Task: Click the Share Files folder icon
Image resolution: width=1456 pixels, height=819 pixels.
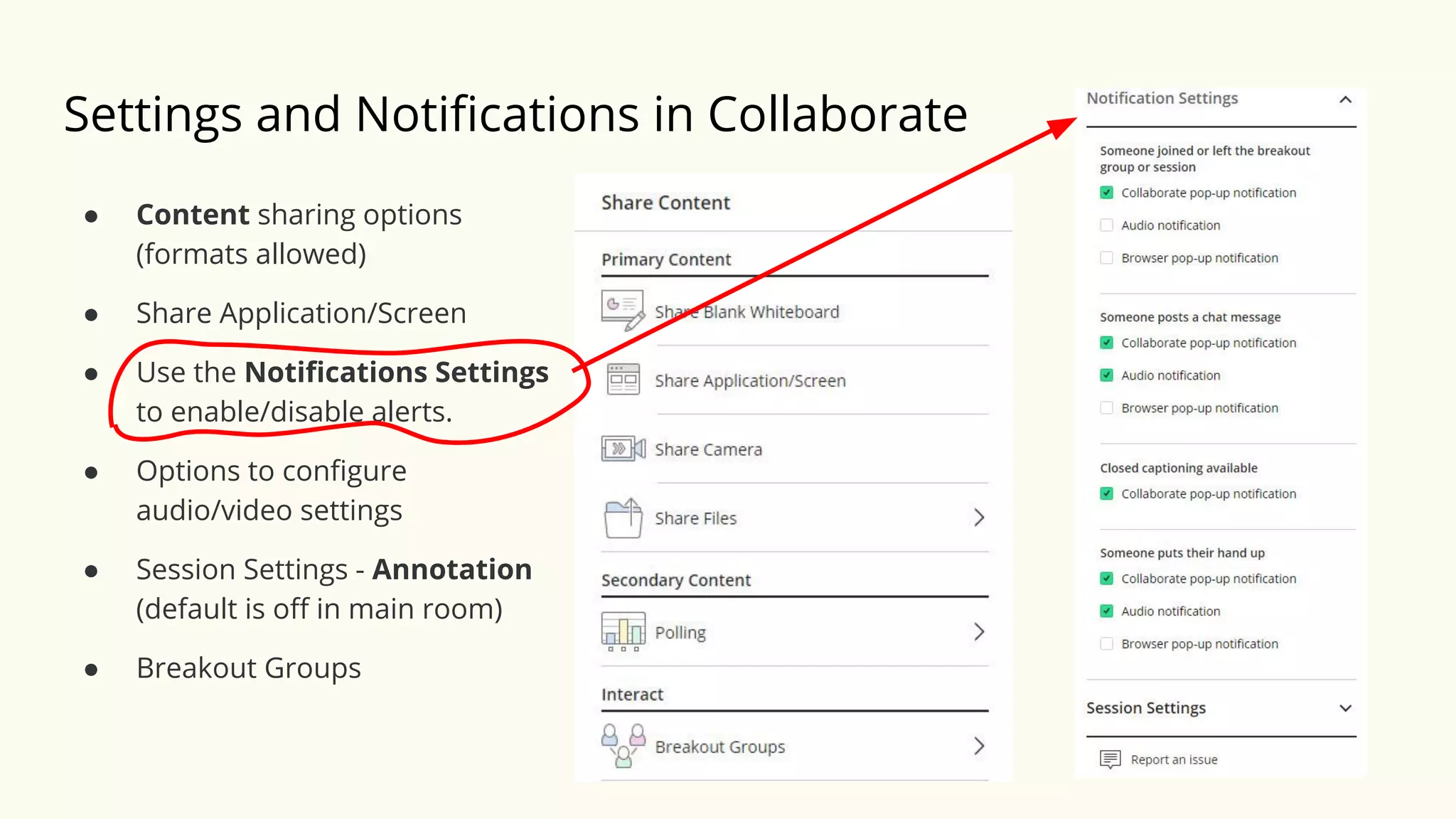Action: click(623, 518)
